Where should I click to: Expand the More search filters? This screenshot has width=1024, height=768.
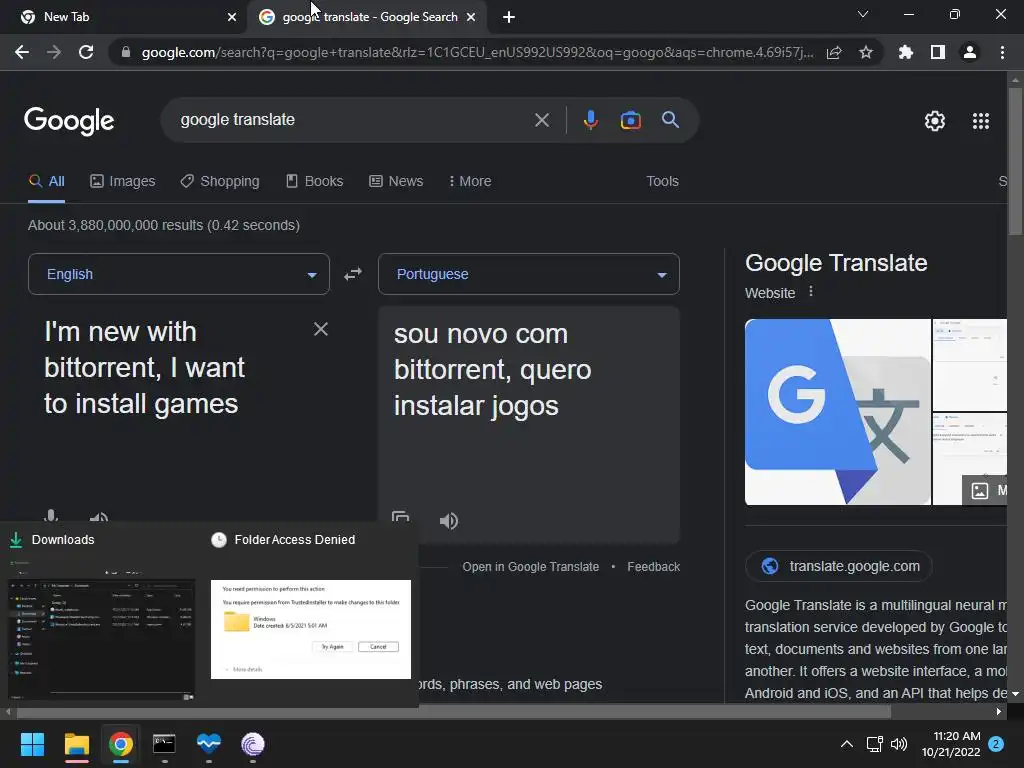click(x=470, y=182)
